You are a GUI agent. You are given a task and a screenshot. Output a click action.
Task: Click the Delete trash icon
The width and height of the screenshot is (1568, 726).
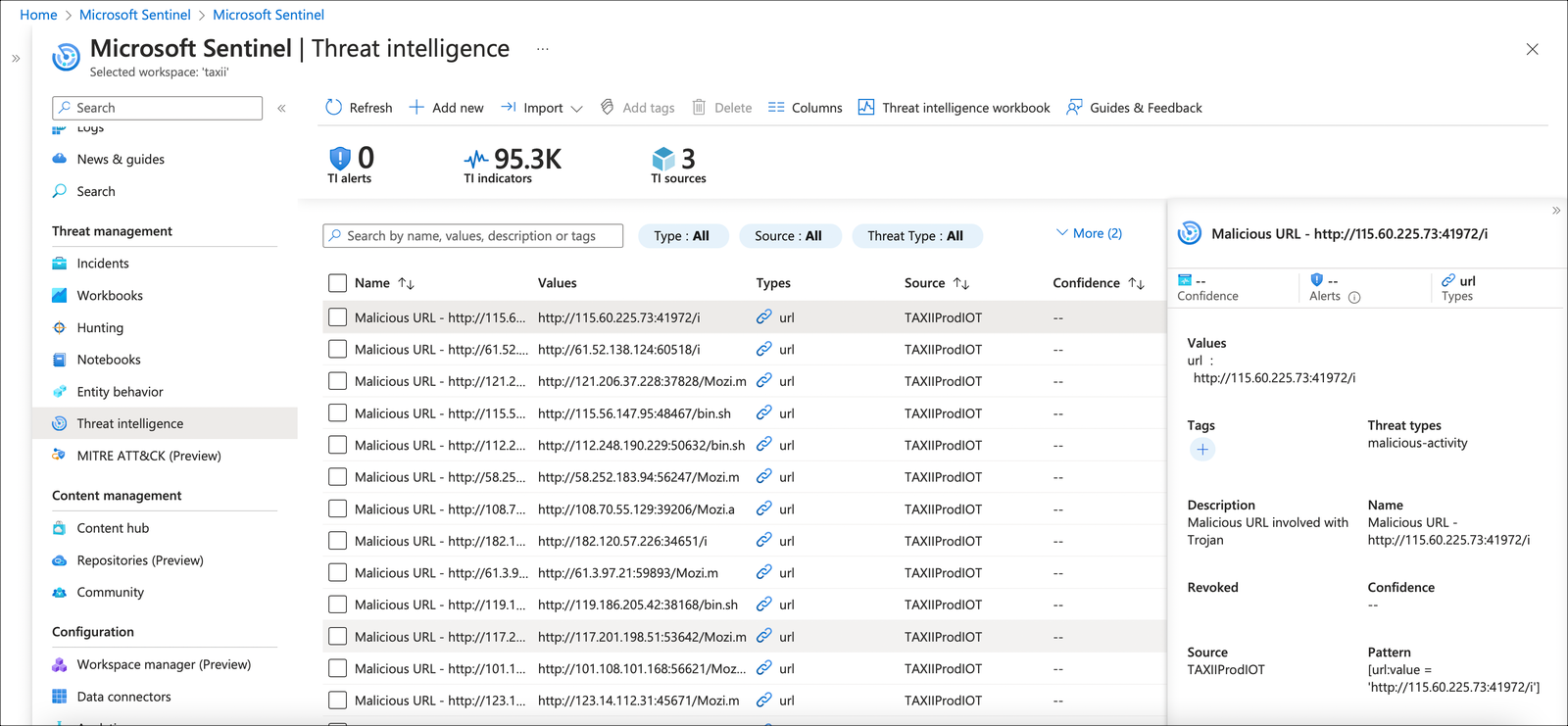(699, 108)
